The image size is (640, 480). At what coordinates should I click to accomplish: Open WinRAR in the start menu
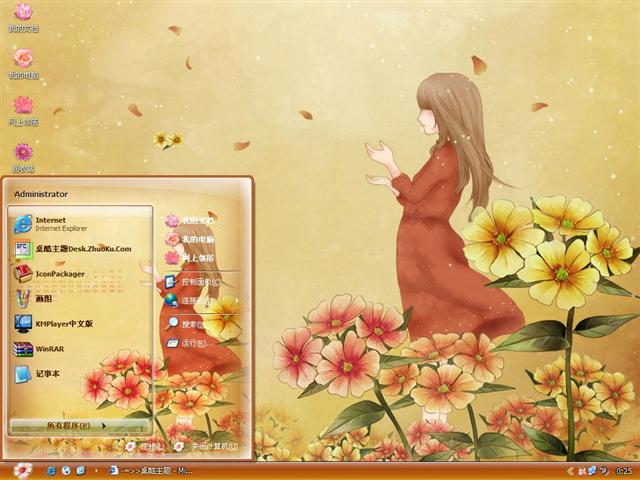click(x=50, y=349)
